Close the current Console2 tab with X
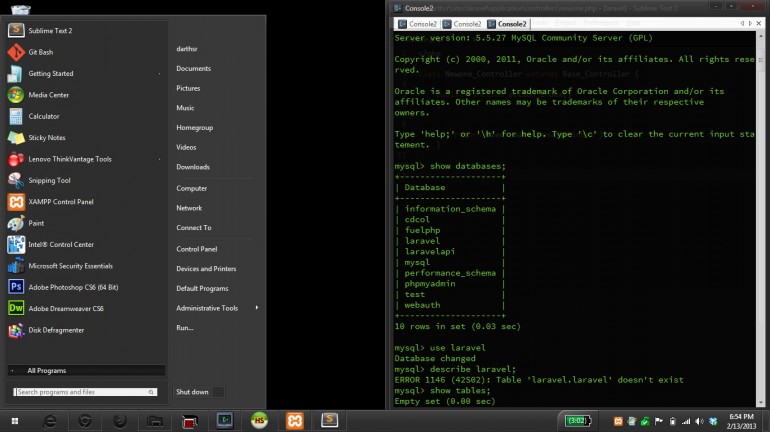 (x=759, y=23)
